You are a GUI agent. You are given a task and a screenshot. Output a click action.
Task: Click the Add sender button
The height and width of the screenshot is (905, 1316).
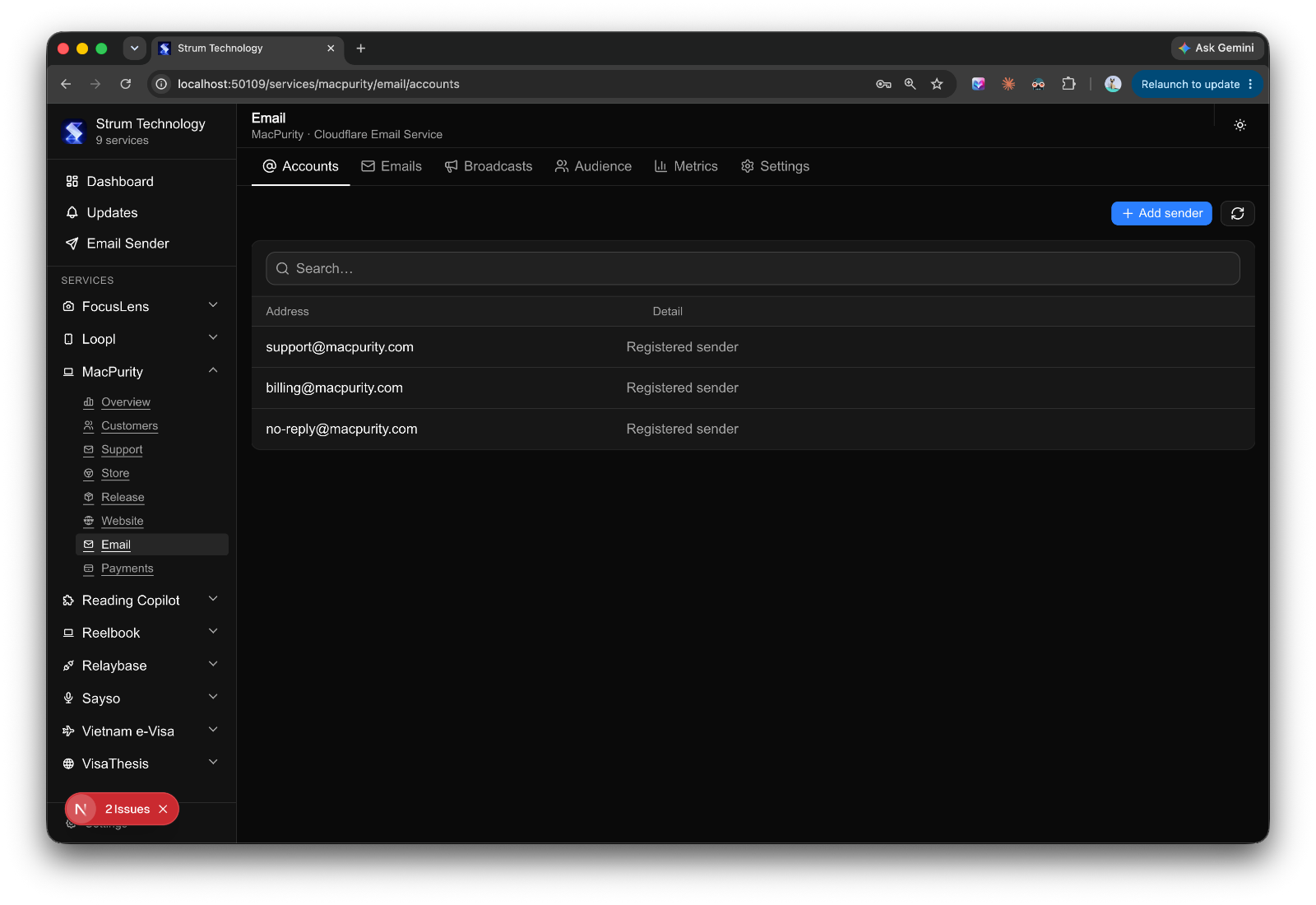click(1161, 214)
